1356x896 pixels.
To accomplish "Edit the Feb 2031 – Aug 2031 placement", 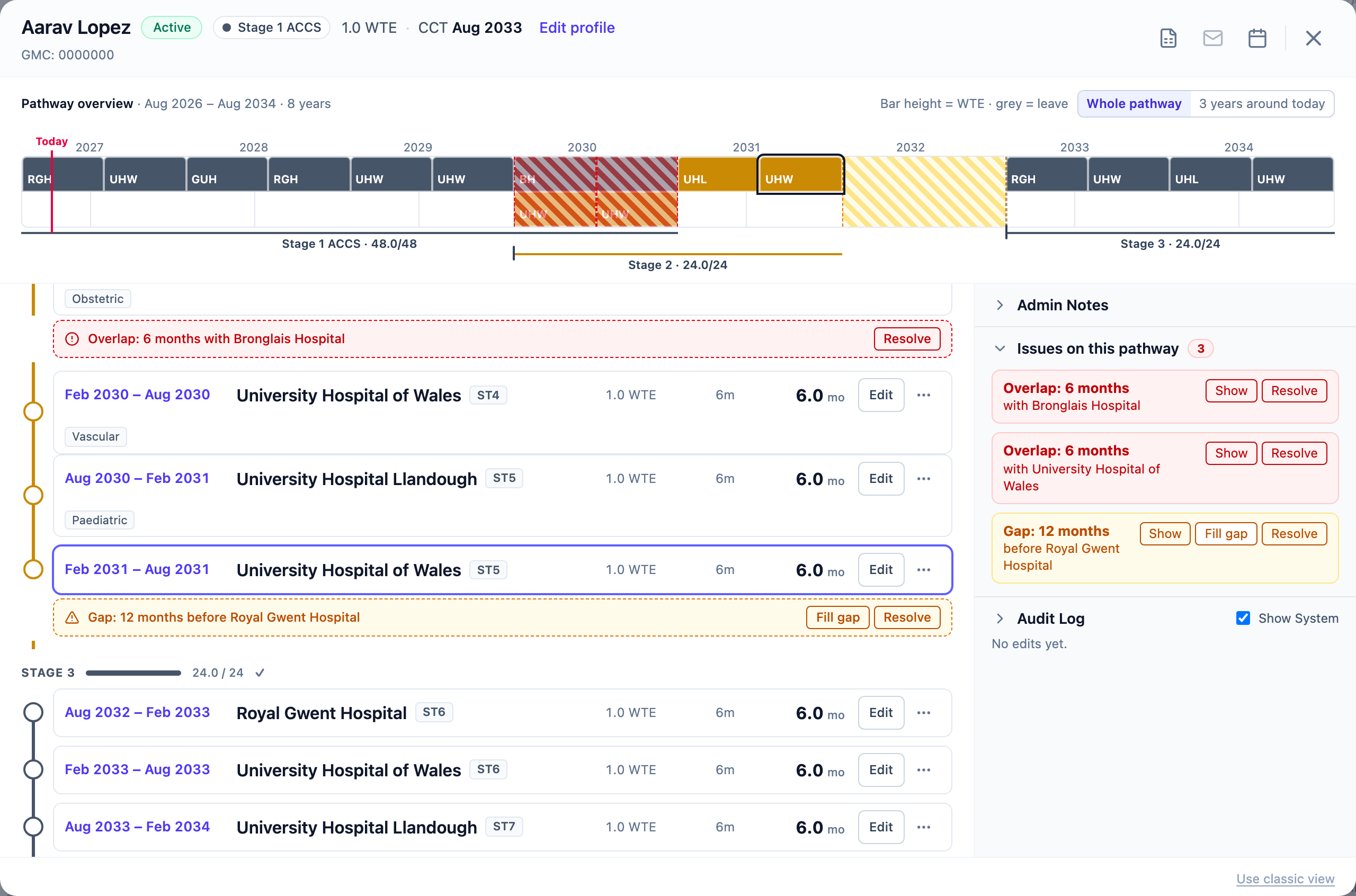I will tap(880, 570).
